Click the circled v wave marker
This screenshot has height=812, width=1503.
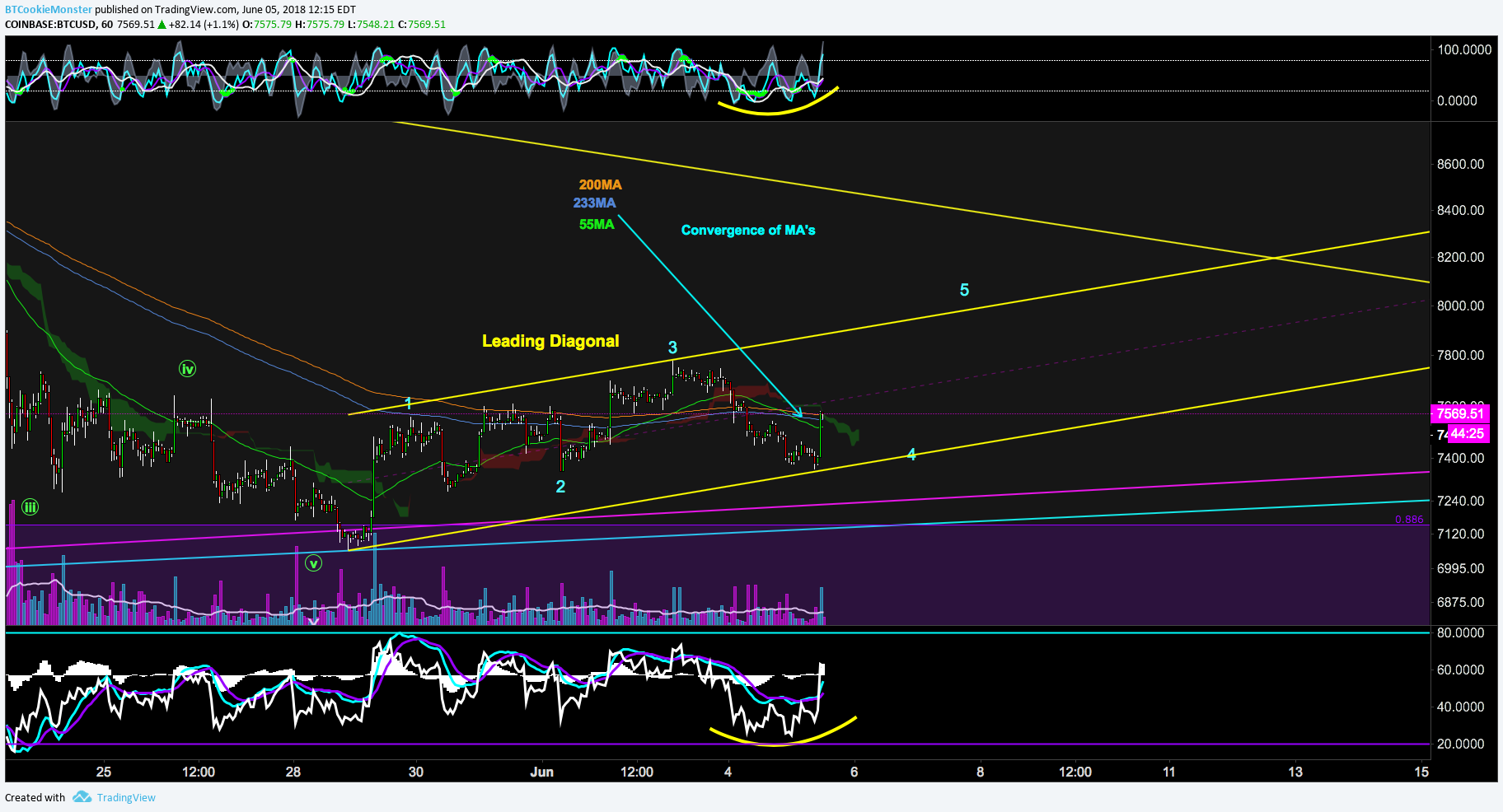pos(313,563)
